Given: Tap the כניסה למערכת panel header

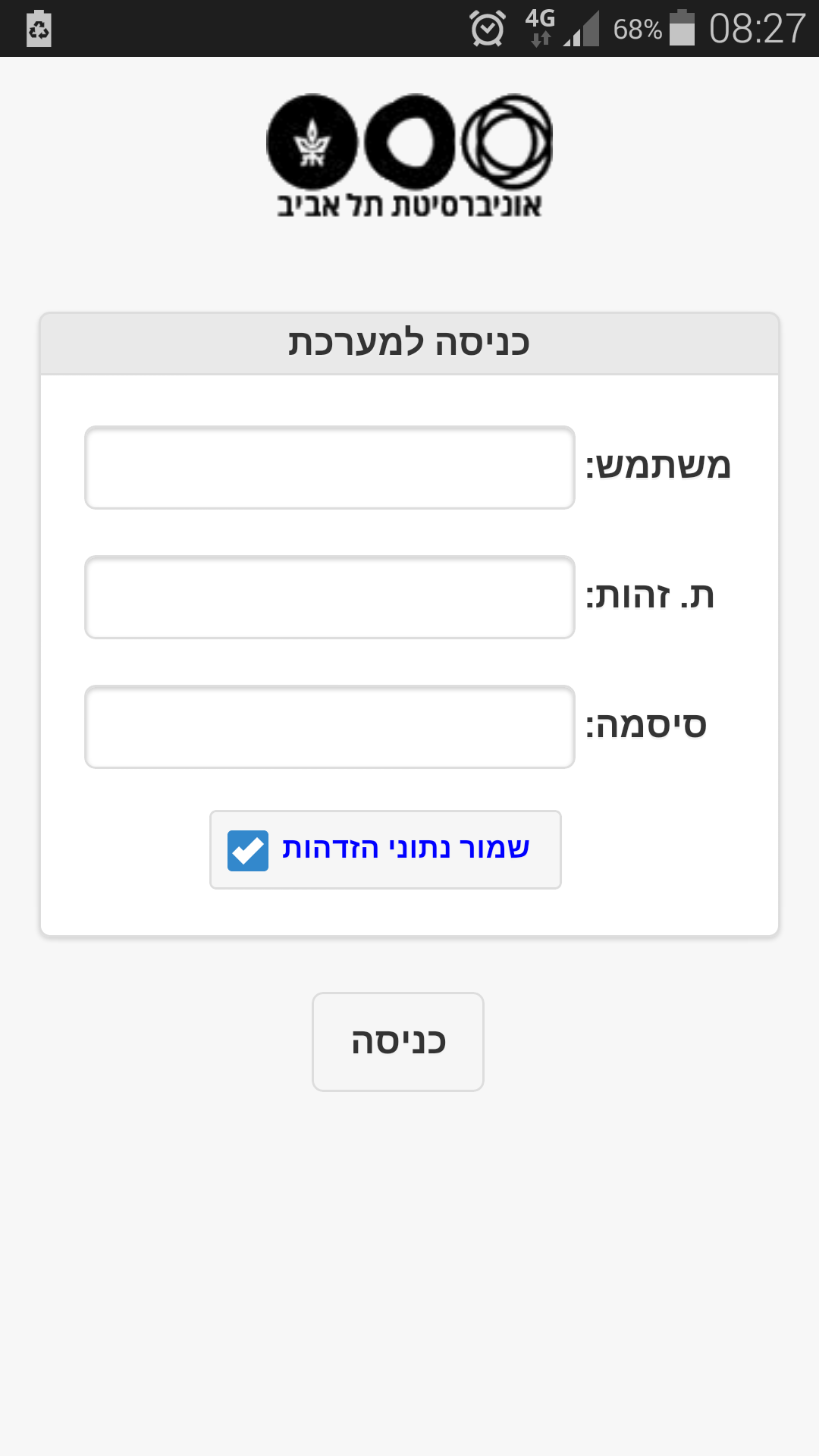Looking at the screenshot, I should (x=409, y=343).
